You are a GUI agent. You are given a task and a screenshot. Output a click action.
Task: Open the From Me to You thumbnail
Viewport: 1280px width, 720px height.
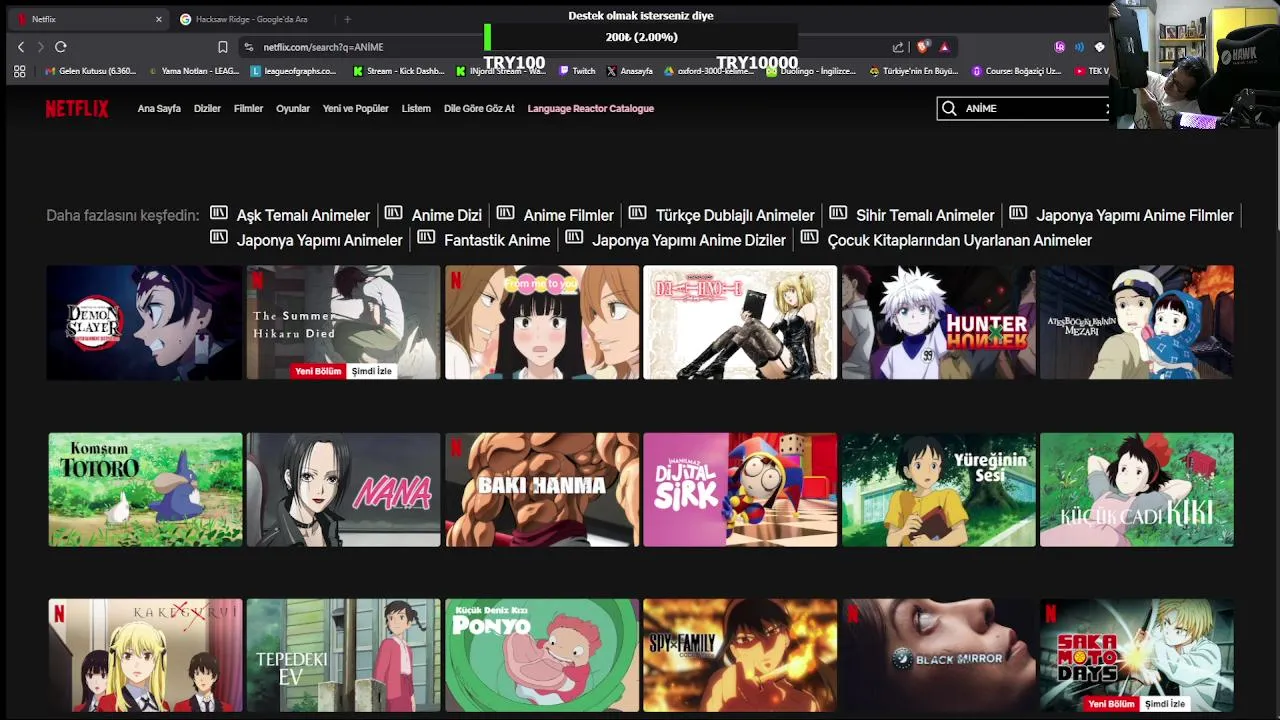pyautogui.click(x=541, y=322)
